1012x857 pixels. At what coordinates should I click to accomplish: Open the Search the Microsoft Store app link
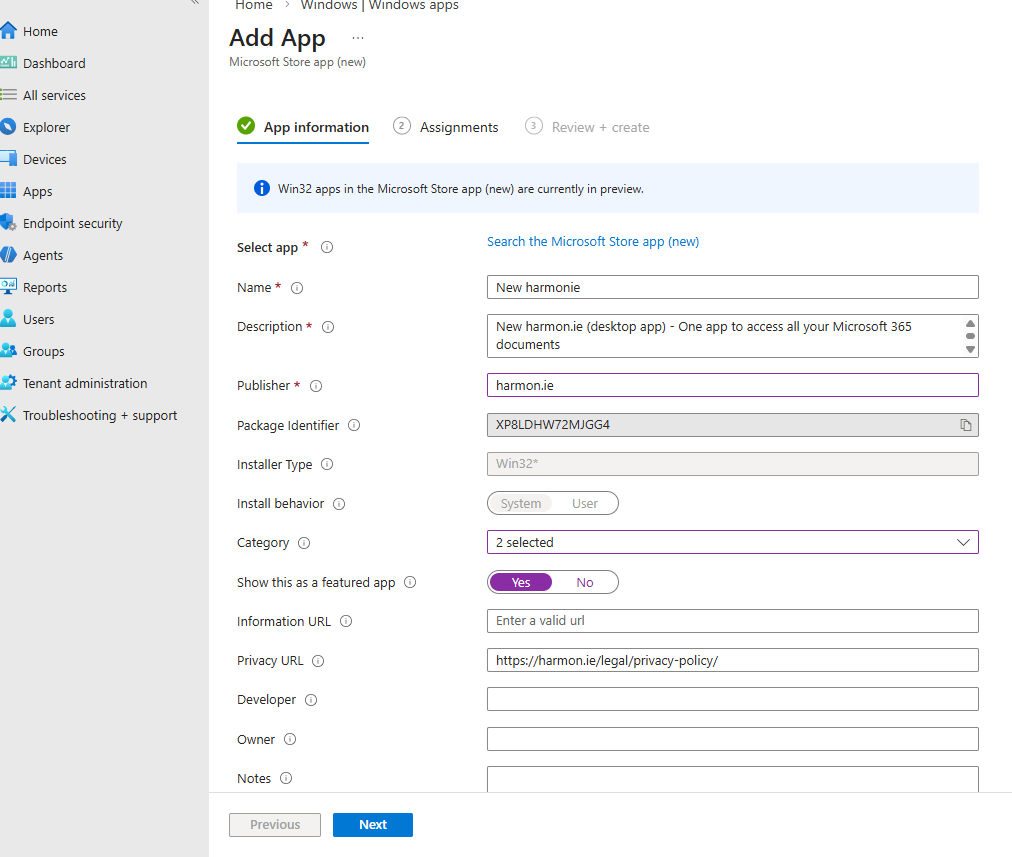point(593,241)
